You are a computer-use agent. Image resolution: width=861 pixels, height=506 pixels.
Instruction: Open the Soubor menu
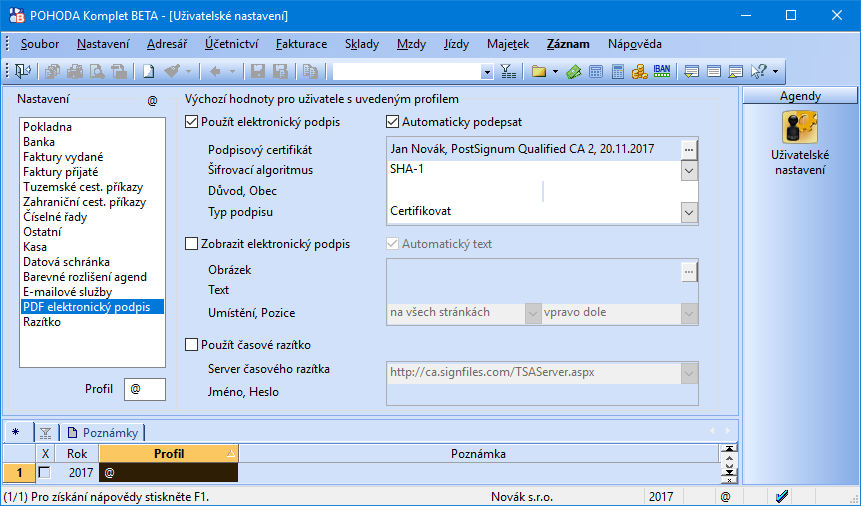(40, 44)
